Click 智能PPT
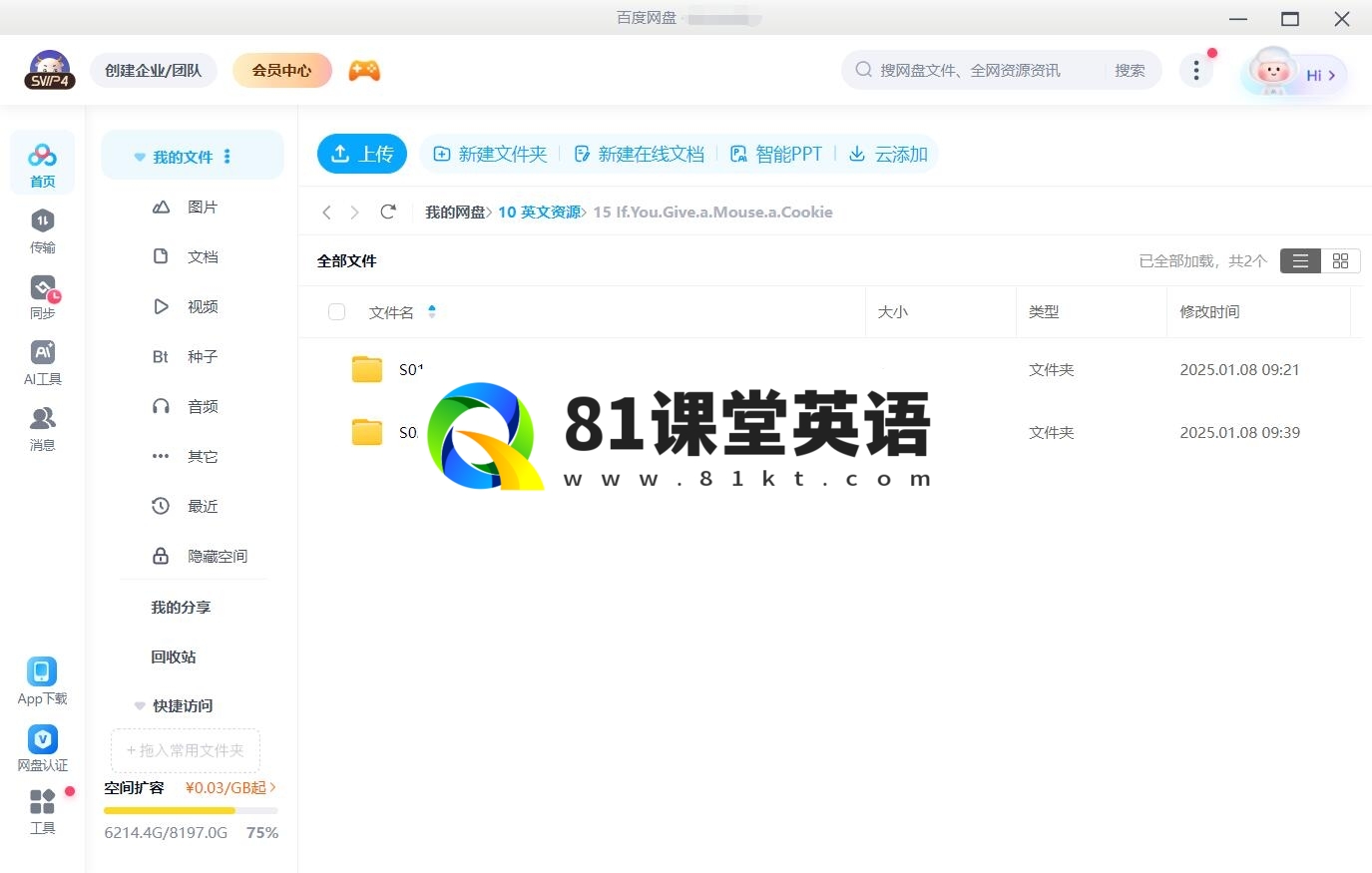The image size is (1372, 873). [776, 154]
